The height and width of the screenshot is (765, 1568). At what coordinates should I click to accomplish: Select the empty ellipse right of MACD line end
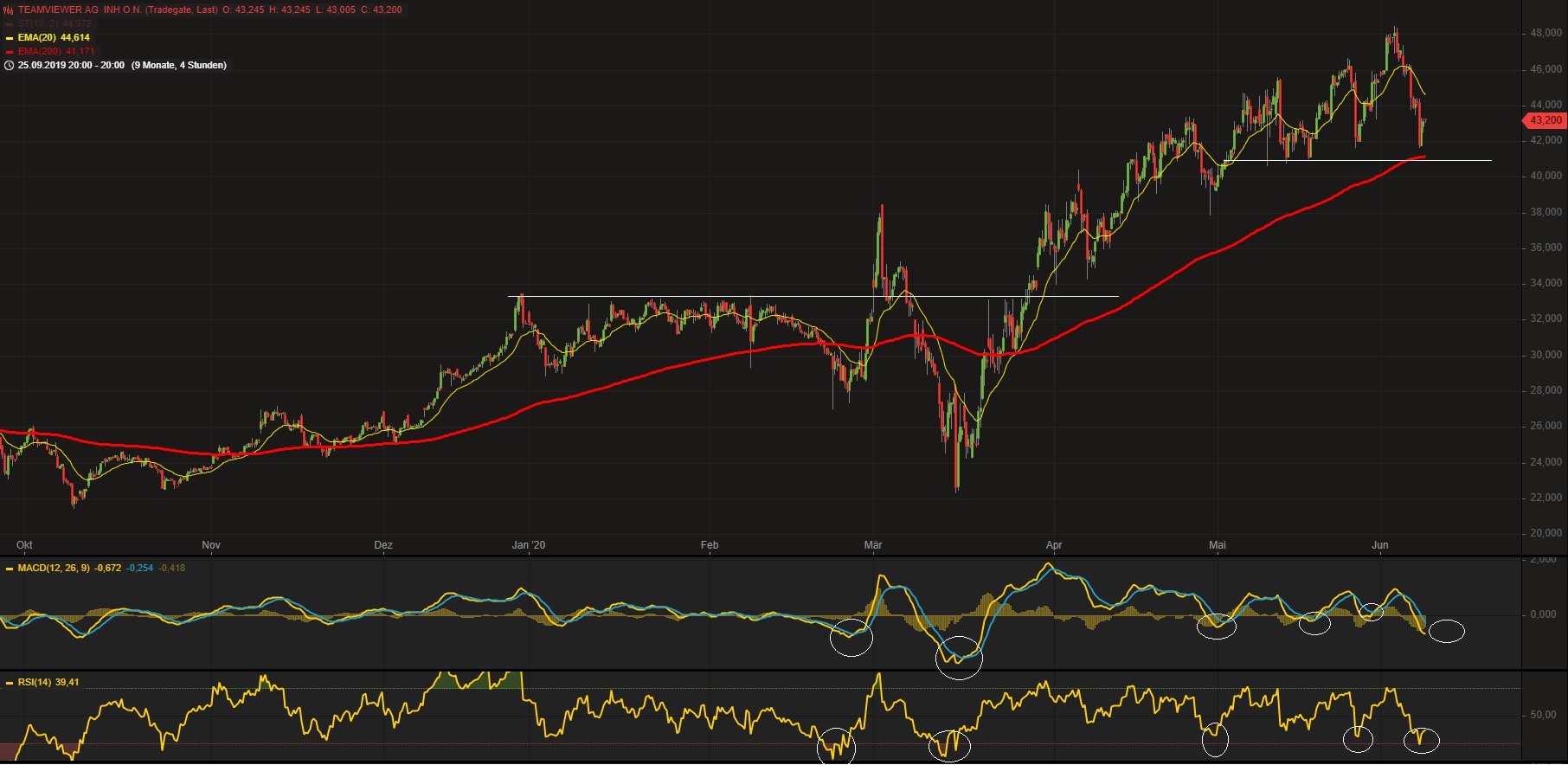[1446, 632]
